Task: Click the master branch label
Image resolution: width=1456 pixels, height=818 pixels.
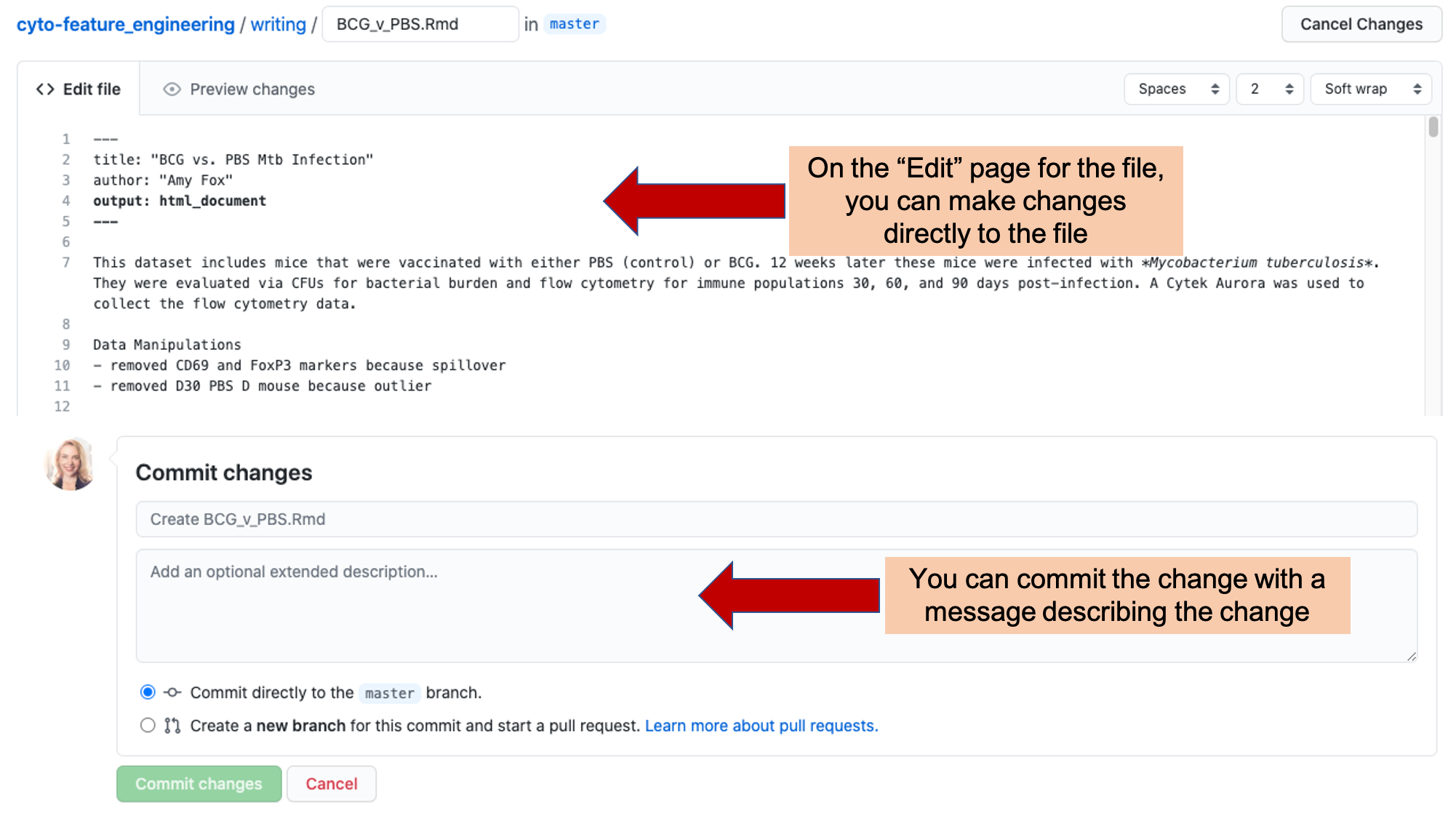Action: (x=574, y=23)
